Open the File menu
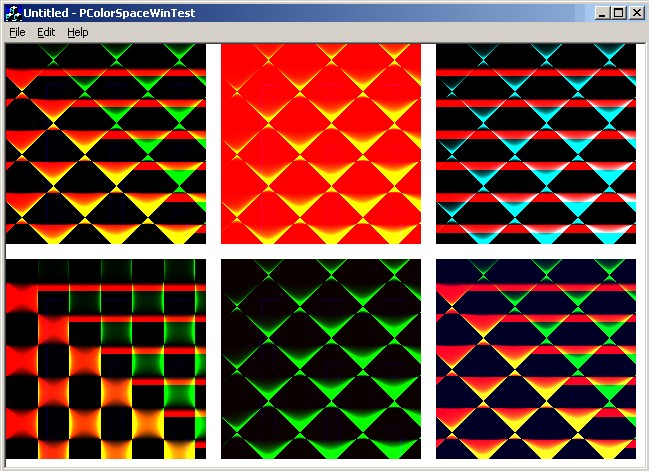 17,32
